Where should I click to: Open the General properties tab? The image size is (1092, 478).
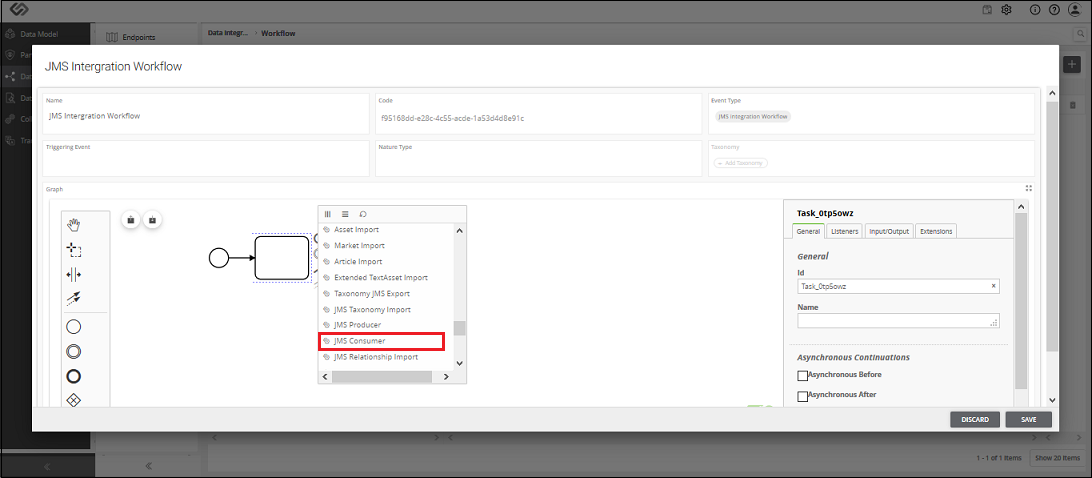coord(809,231)
